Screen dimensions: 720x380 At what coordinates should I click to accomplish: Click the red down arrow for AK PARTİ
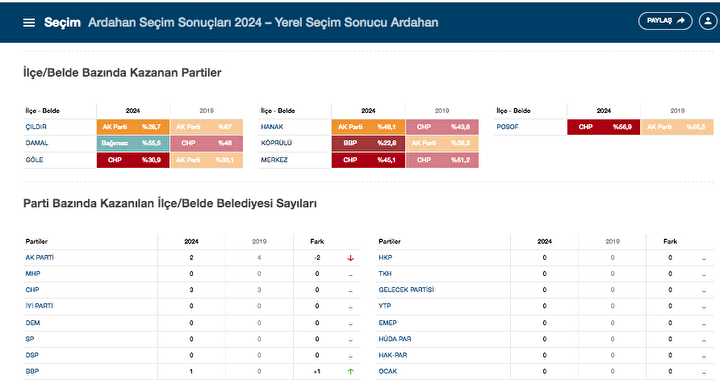click(351, 258)
